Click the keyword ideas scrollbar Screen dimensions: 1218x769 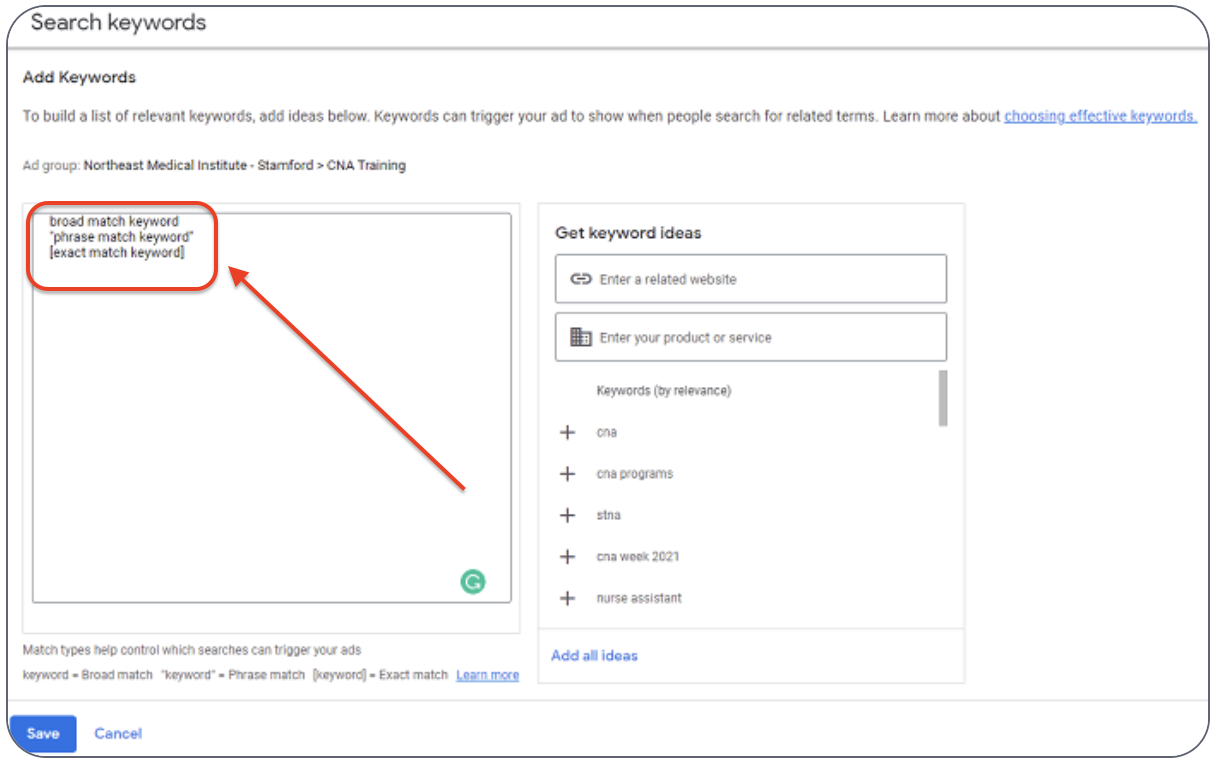[x=942, y=398]
